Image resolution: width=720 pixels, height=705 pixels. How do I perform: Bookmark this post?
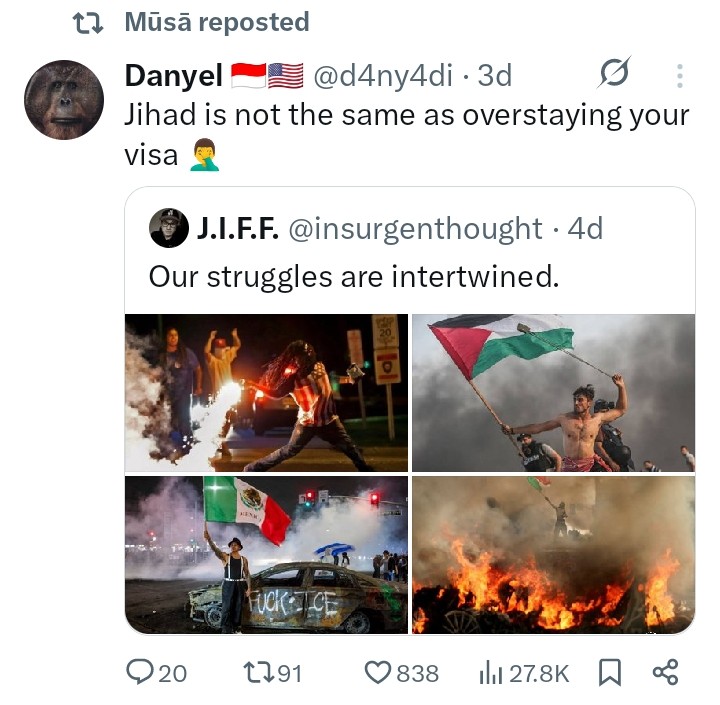[x=610, y=673]
